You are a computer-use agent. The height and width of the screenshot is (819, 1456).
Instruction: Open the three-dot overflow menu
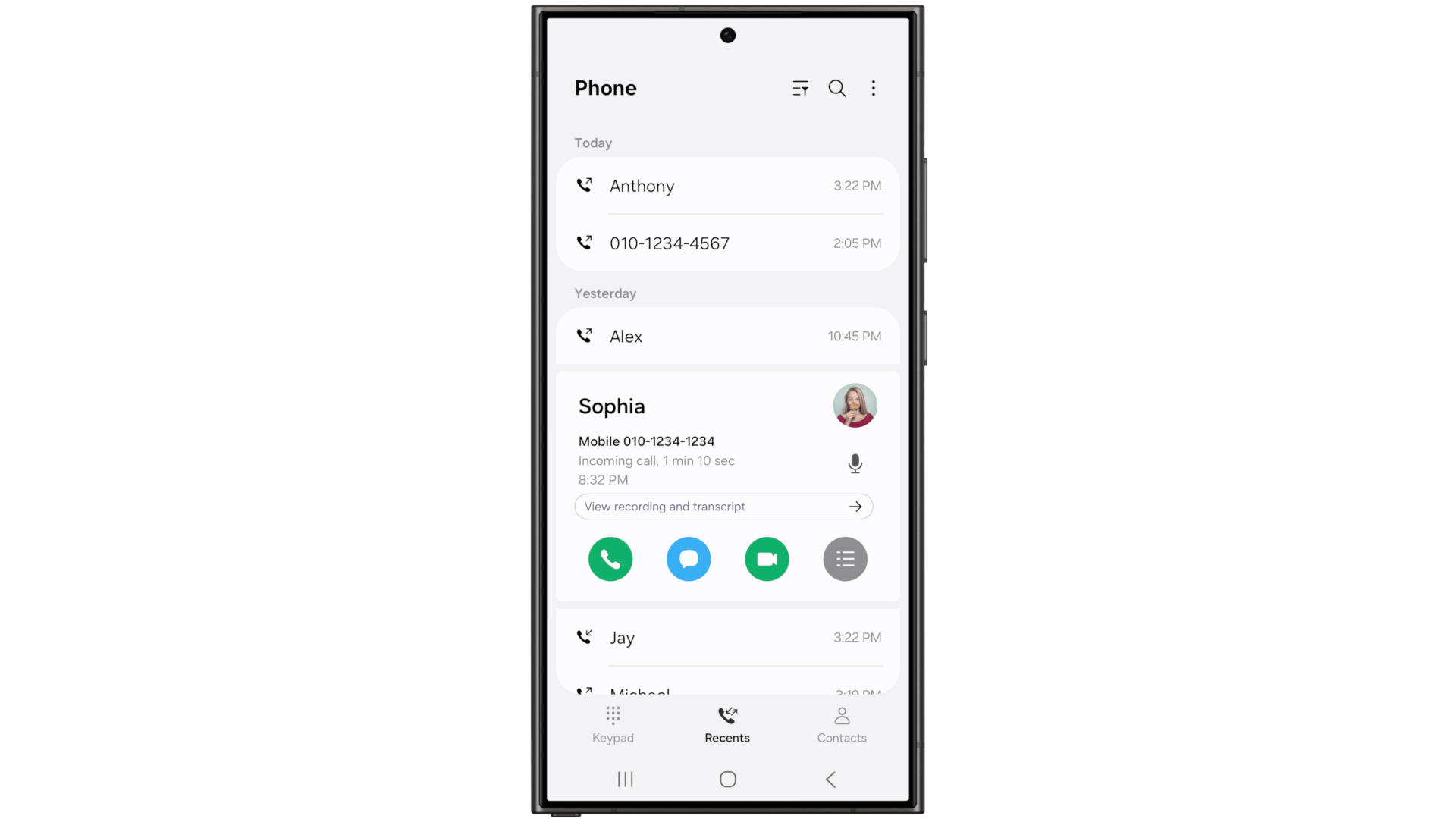873,88
